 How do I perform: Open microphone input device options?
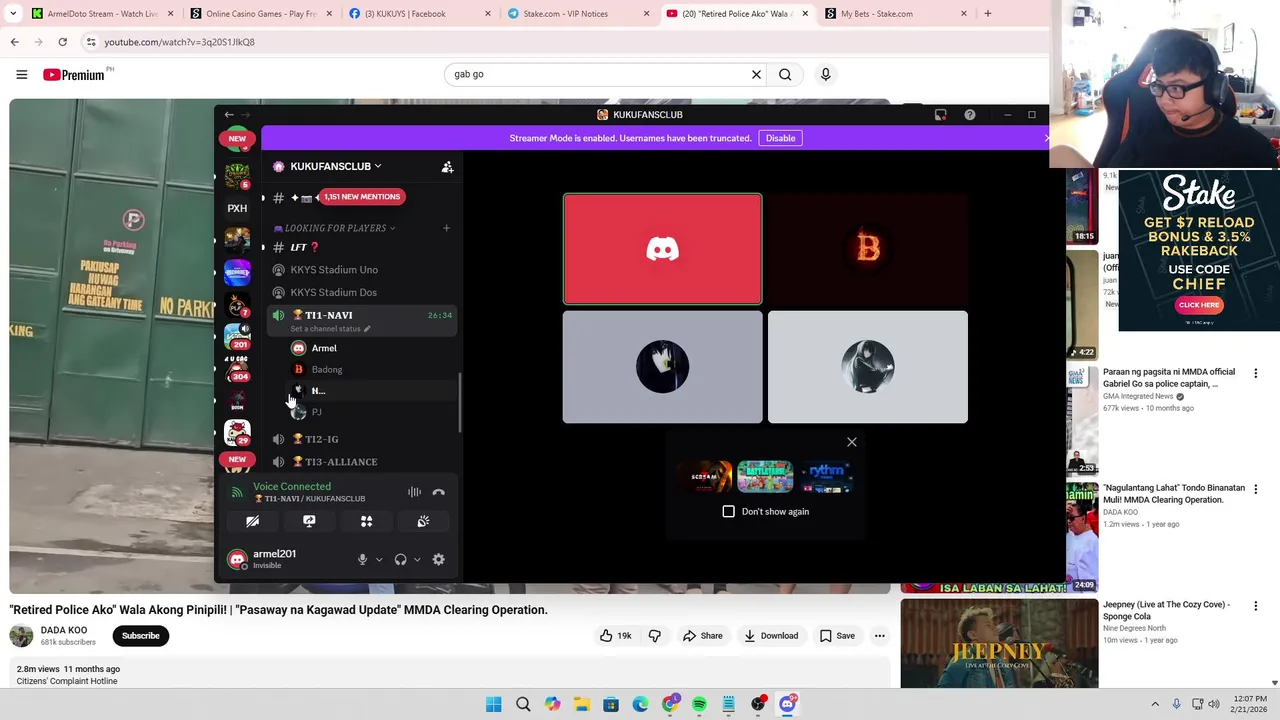point(379,560)
